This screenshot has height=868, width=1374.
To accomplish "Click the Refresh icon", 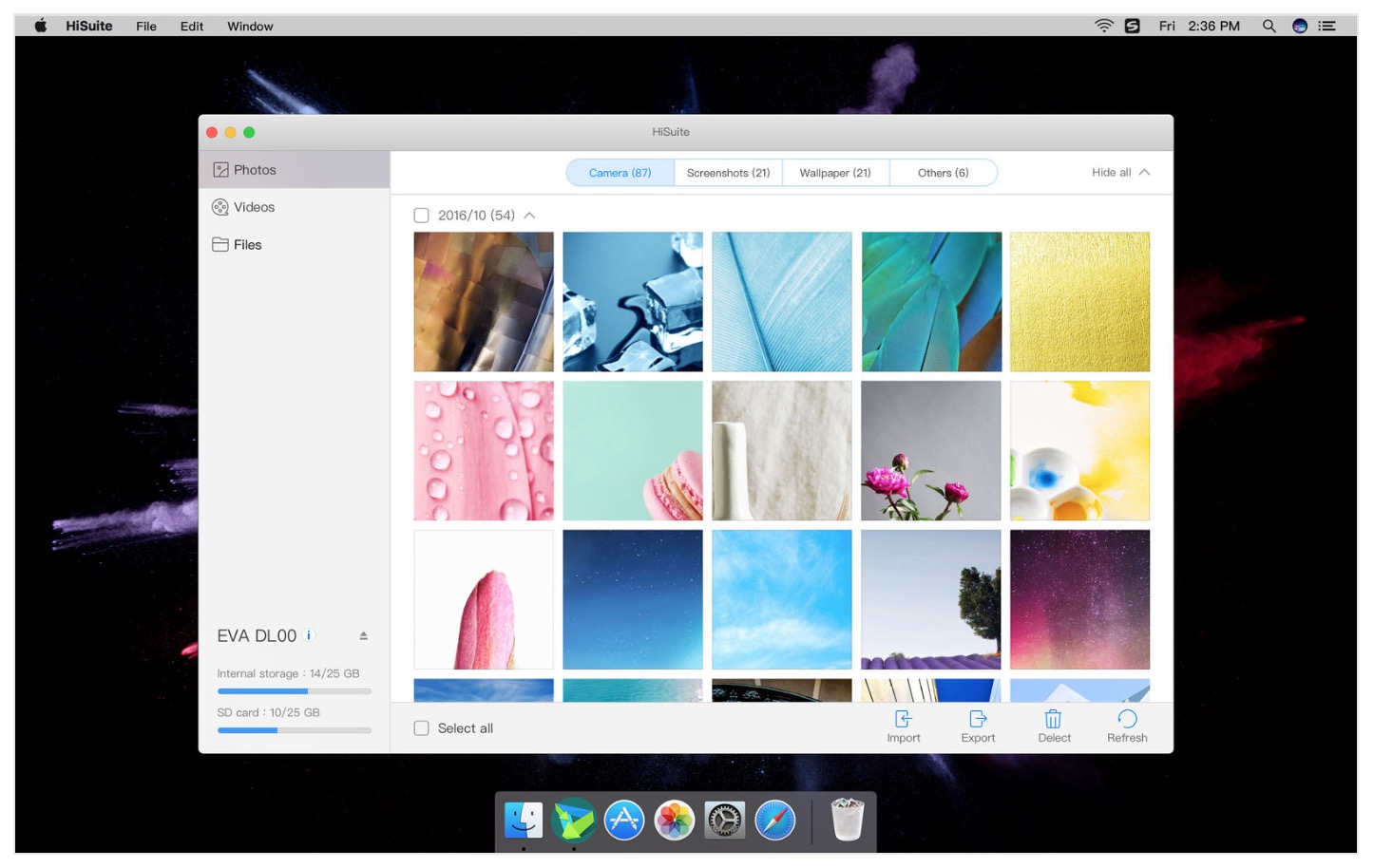I will [1127, 719].
